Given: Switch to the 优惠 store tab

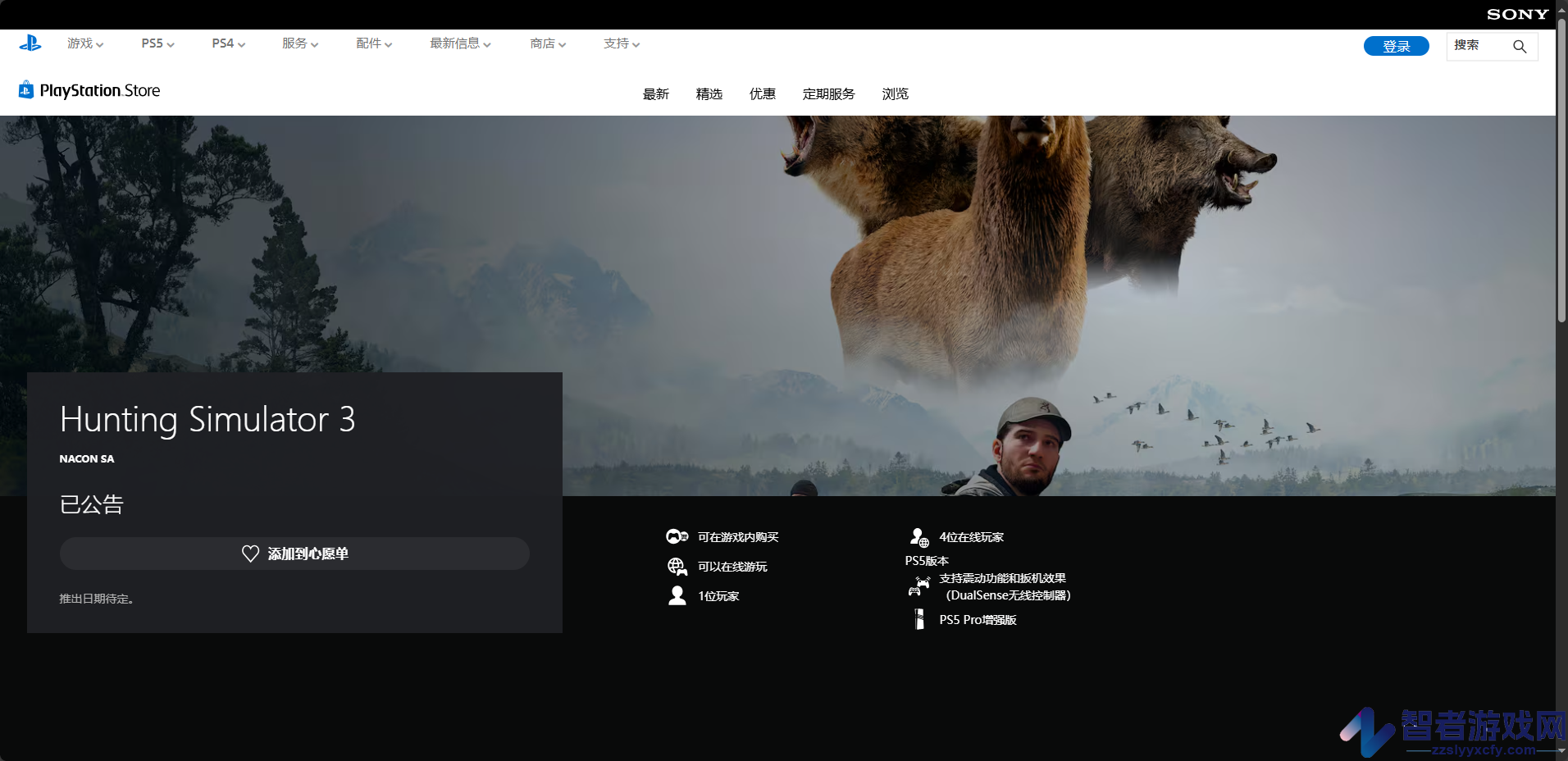Looking at the screenshot, I should coord(763,94).
